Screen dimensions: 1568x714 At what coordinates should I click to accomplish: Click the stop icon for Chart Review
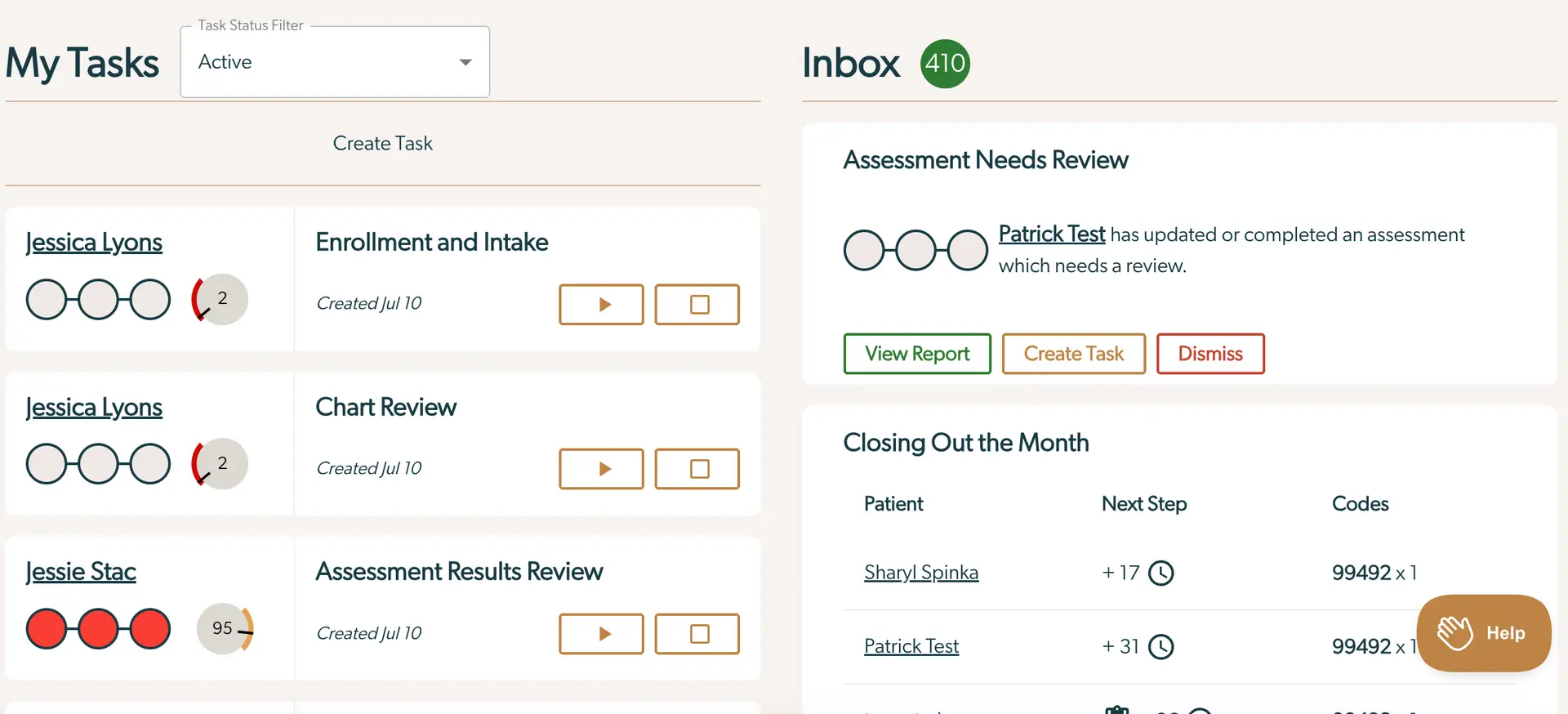point(697,469)
